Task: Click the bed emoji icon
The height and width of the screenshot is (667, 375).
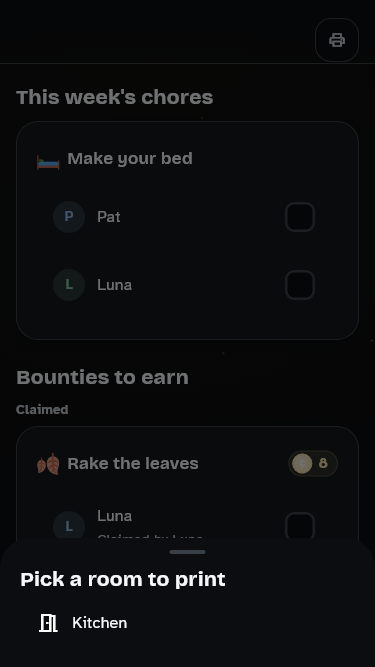Action: point(48,162)
